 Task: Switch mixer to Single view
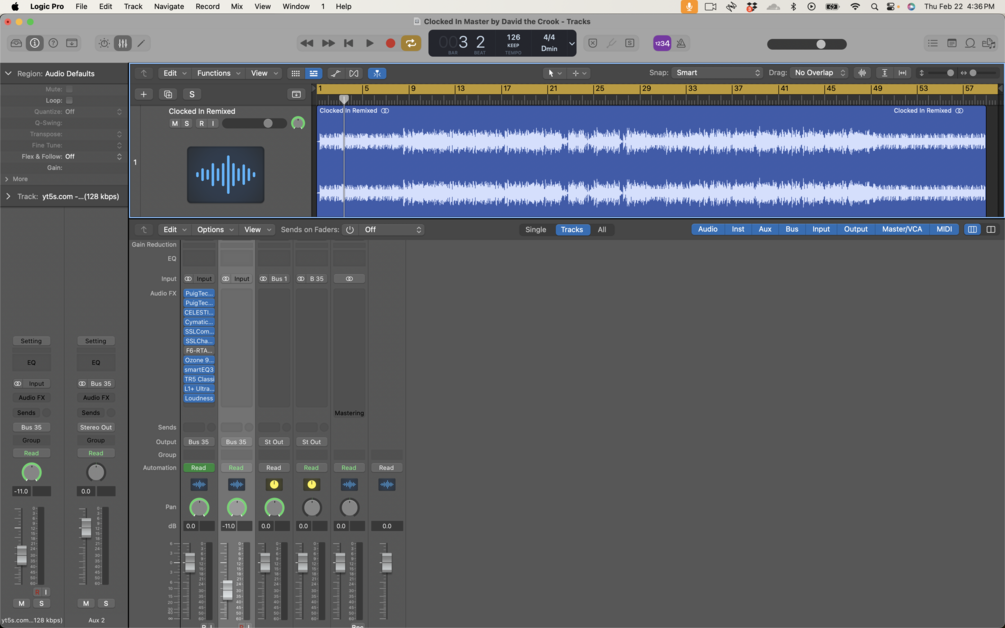pos(536,229)
